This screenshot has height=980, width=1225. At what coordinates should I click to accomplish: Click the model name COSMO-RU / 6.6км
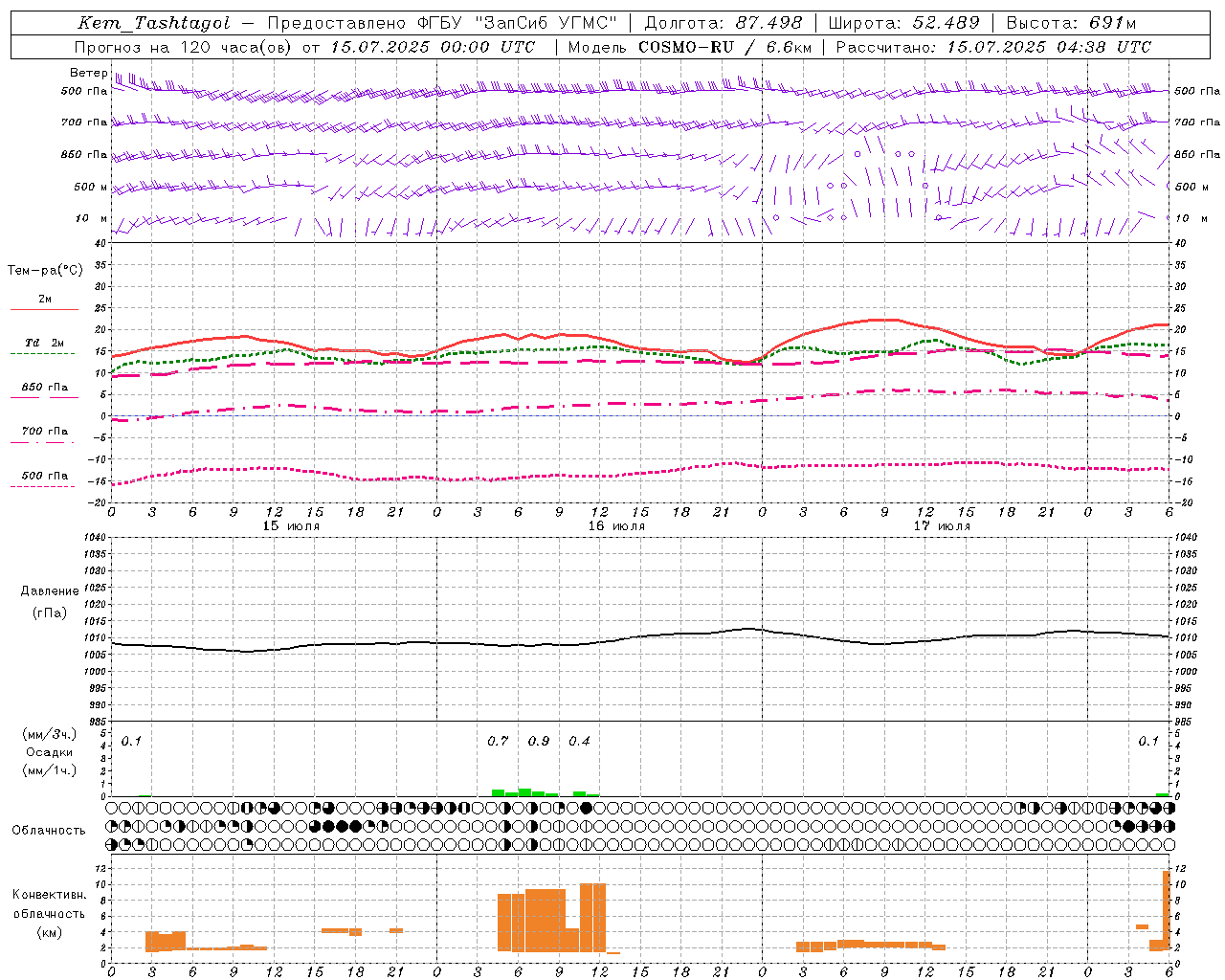click(x=725, y=47)
